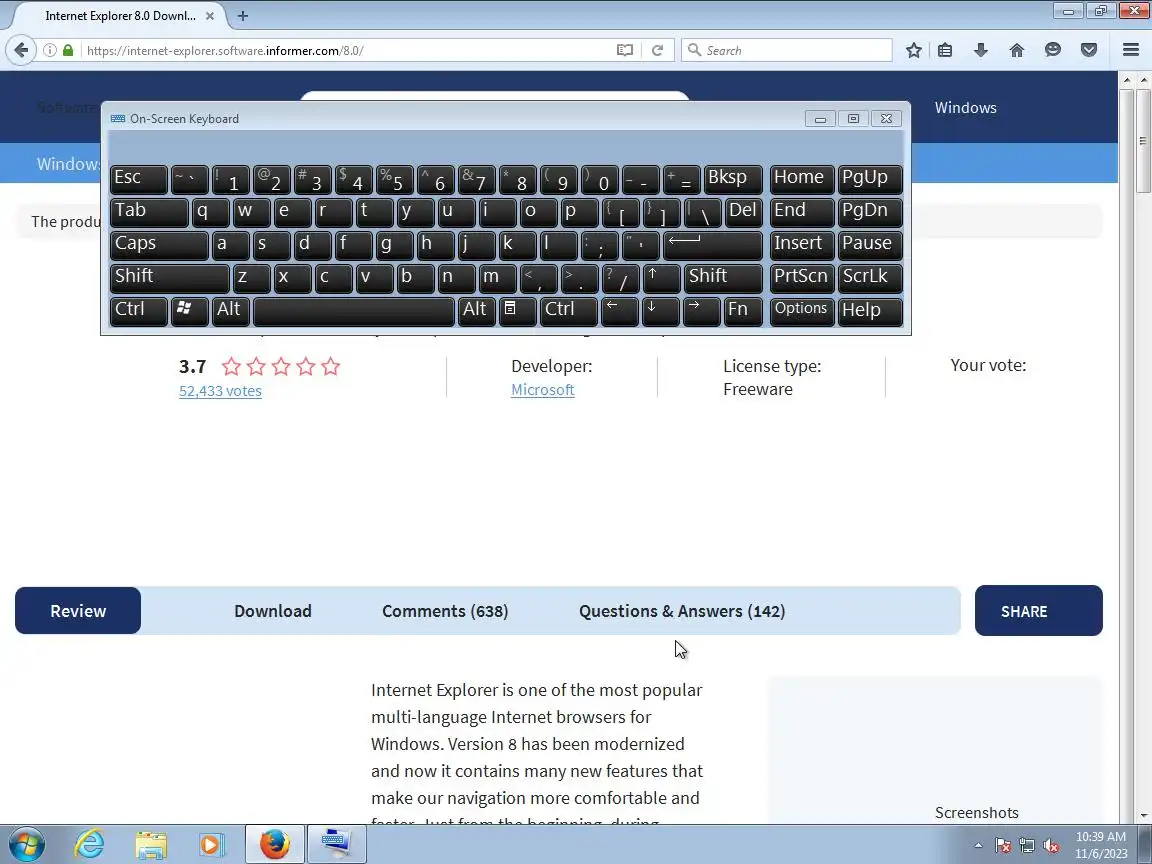
Task: Tap the space bar on On-Screen Keyboard
Action: click(x=354, y=310)
